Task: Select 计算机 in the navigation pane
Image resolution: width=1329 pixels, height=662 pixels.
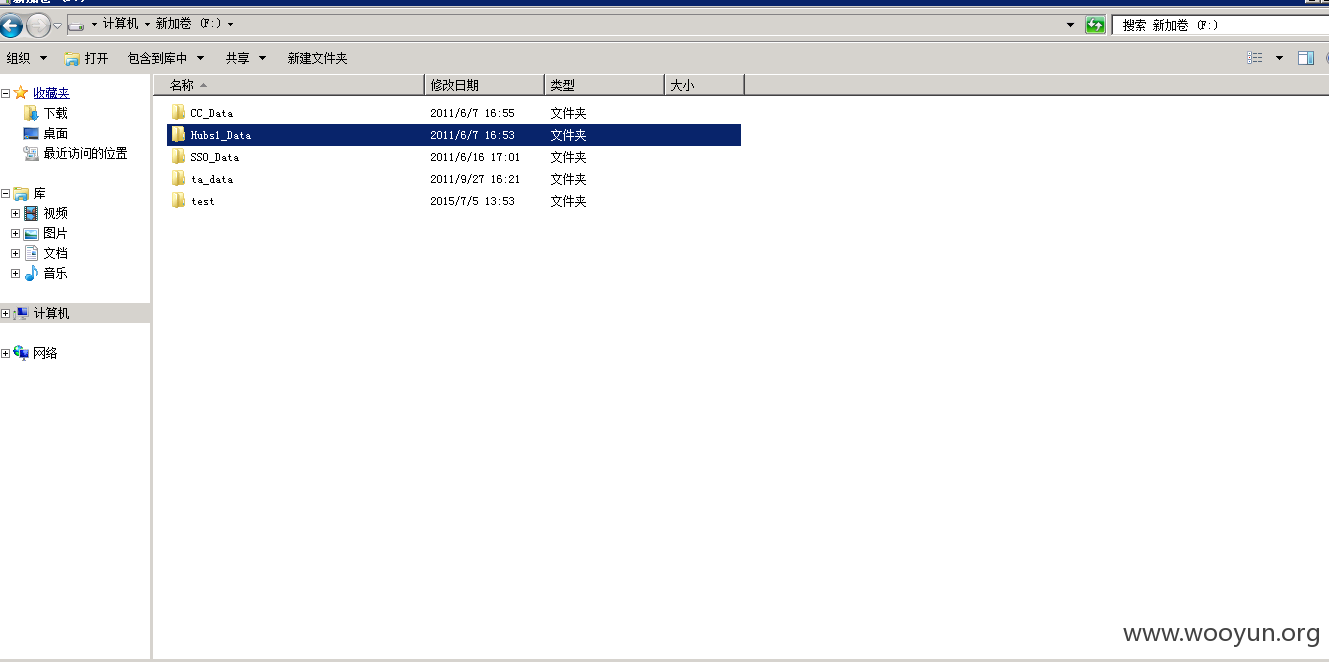Action: point(51,313)
